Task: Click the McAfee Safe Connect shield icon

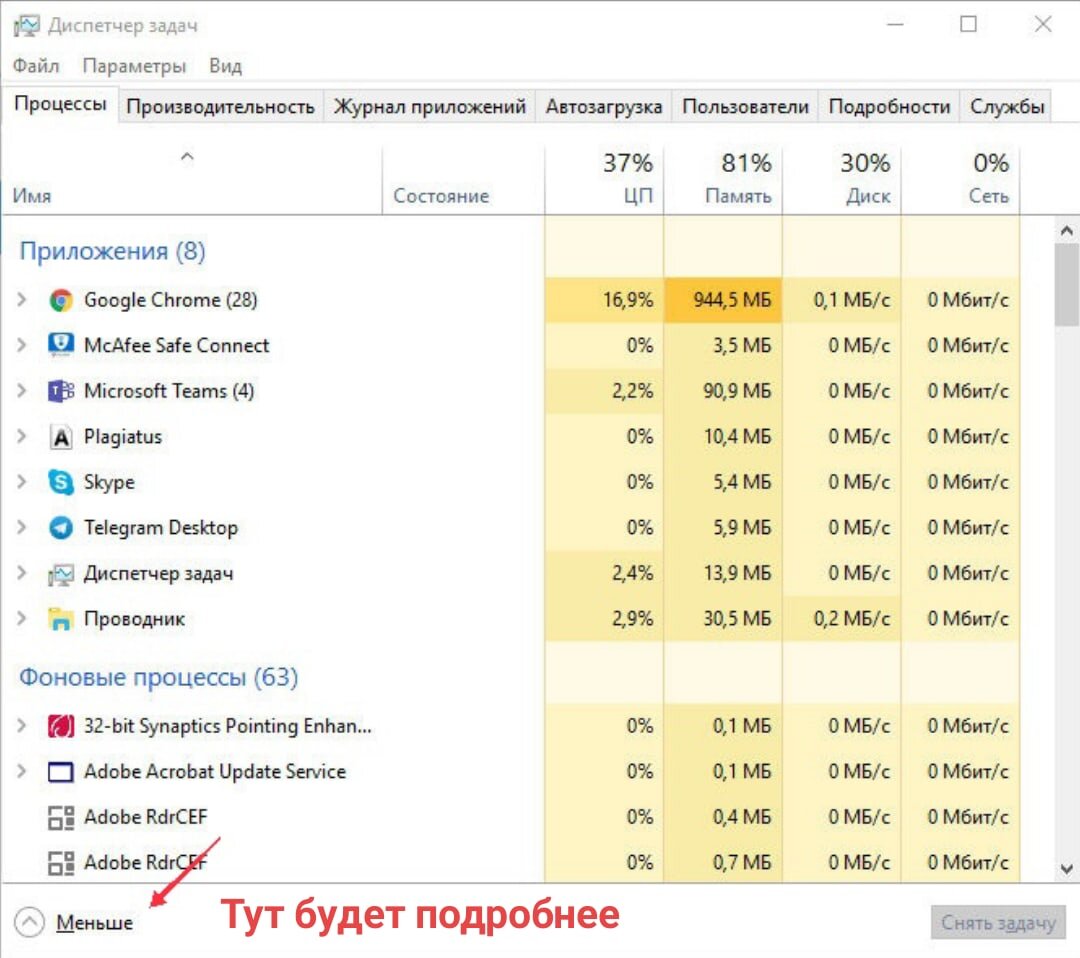Action: click(61, 346)
